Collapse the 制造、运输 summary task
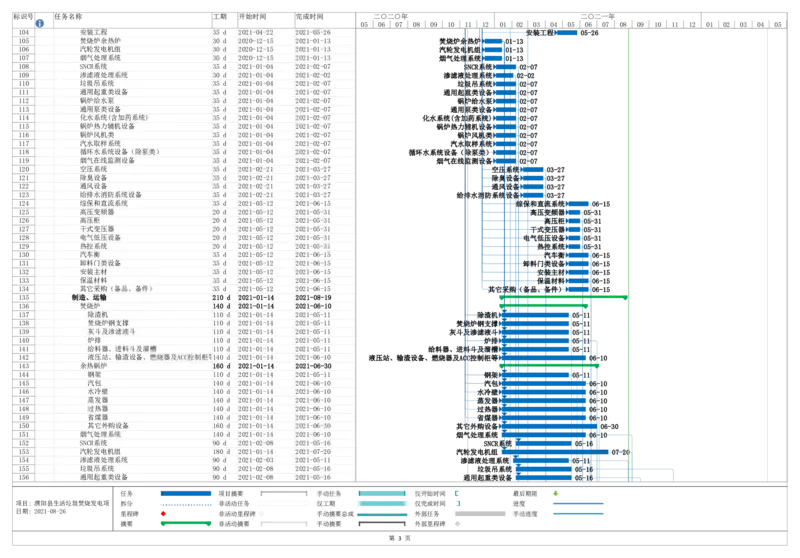The image size is (800, 558). click(67, 297)
